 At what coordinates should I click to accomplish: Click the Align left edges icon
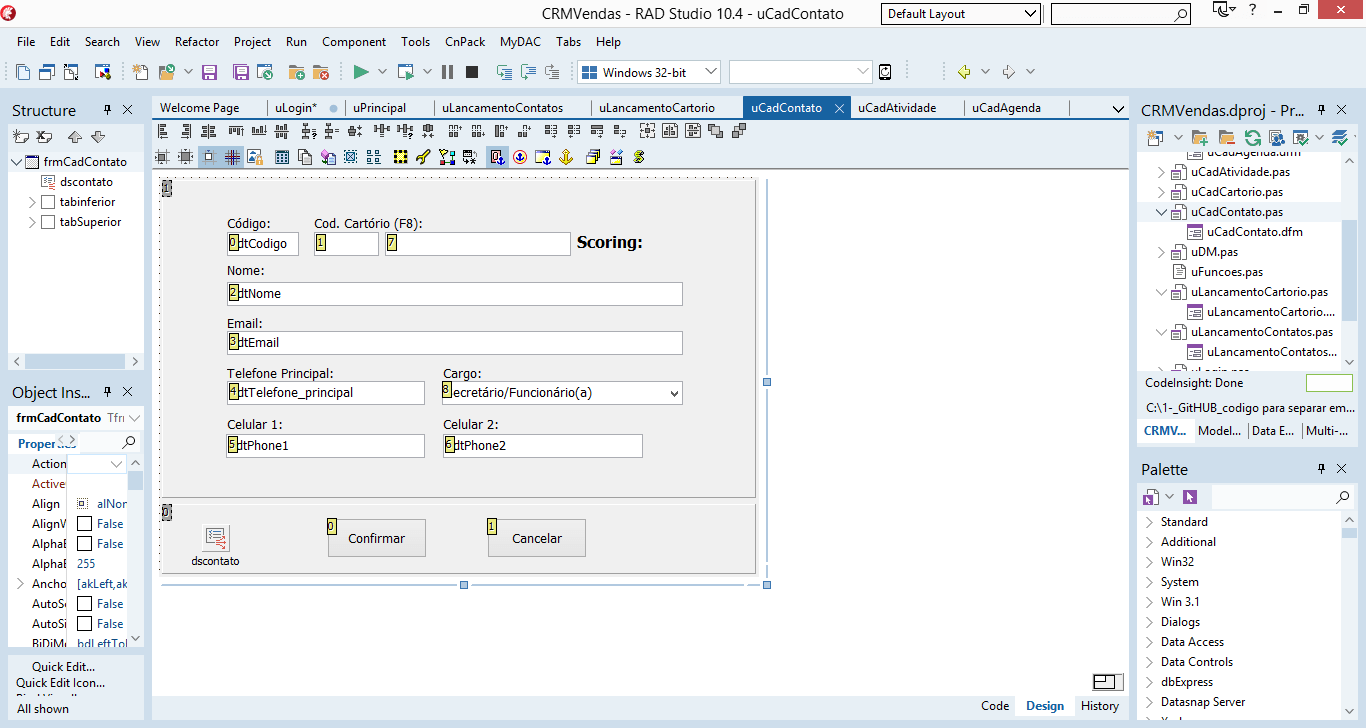164,131
